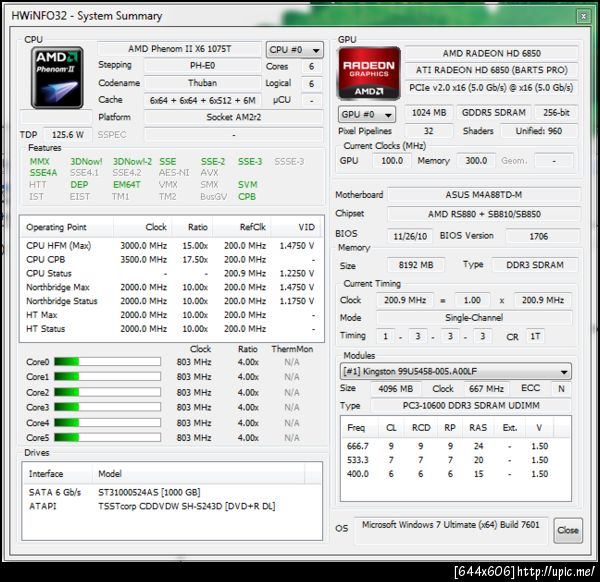Click the Memory clock 300.0 field
Viewport: 600px width, 582px height.
tap(476, 161)
